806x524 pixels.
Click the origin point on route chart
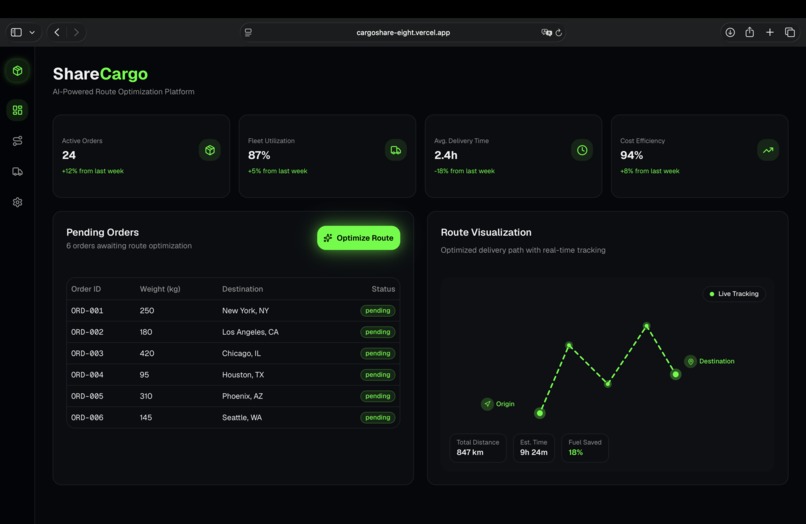tap(539, 413)
